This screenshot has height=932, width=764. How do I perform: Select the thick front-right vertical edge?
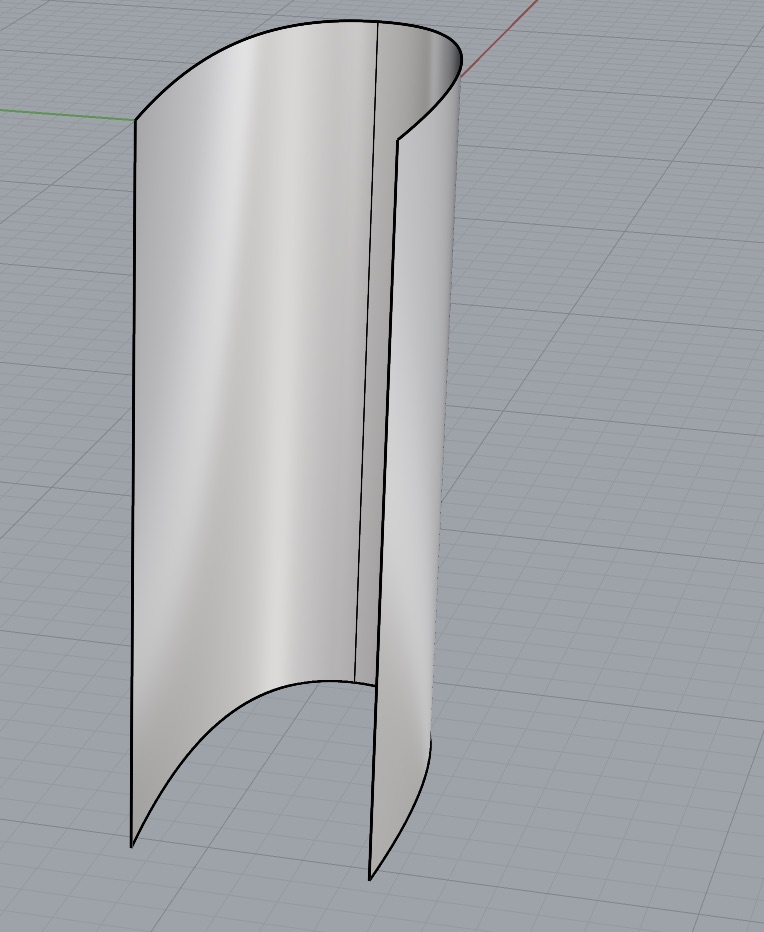pos(385,500)
